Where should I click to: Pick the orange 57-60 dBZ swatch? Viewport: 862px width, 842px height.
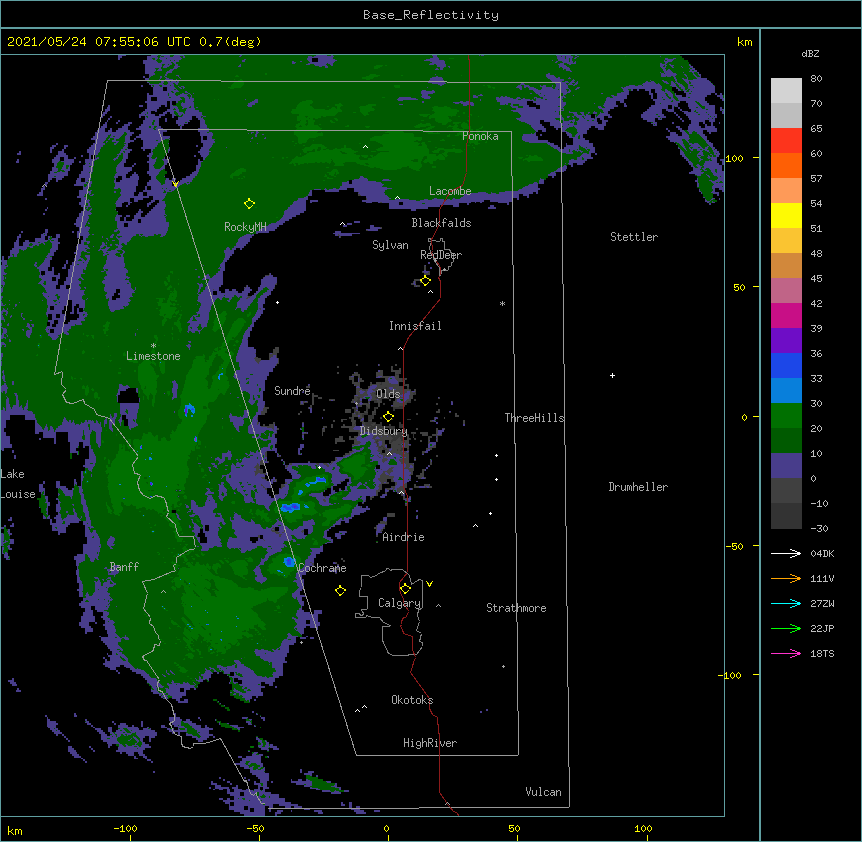(786, 165)
